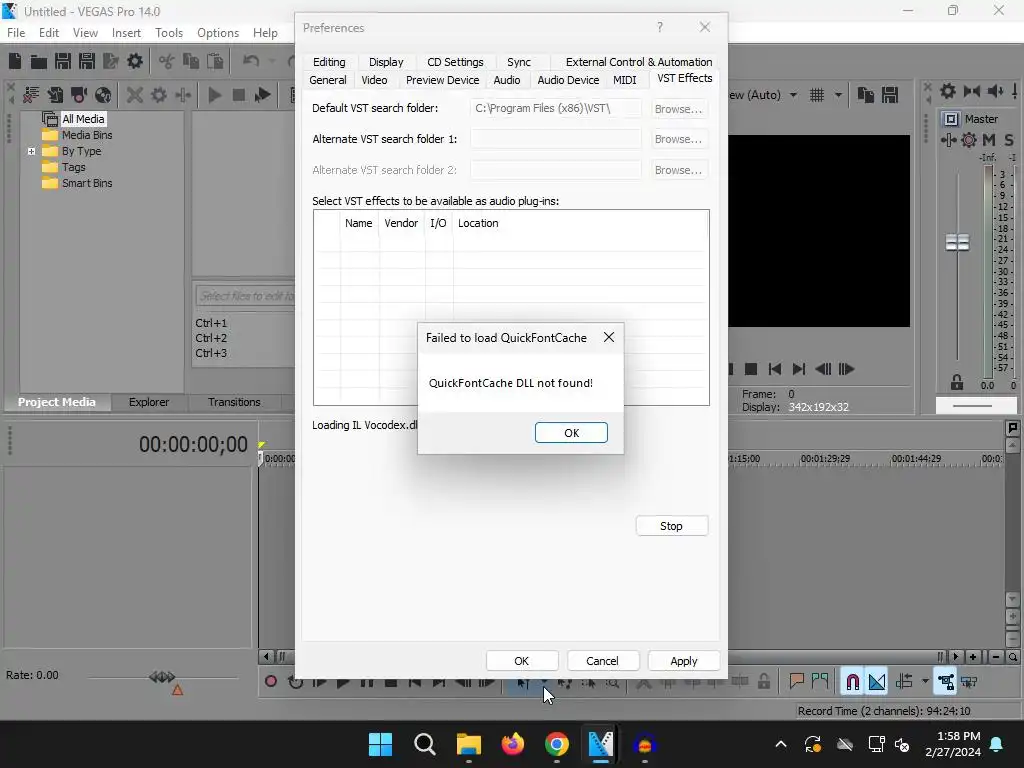Viewport: 1024px width, 768px height.
Task: Click the Dim Output speaker icon
Action: tap(995, 91)
